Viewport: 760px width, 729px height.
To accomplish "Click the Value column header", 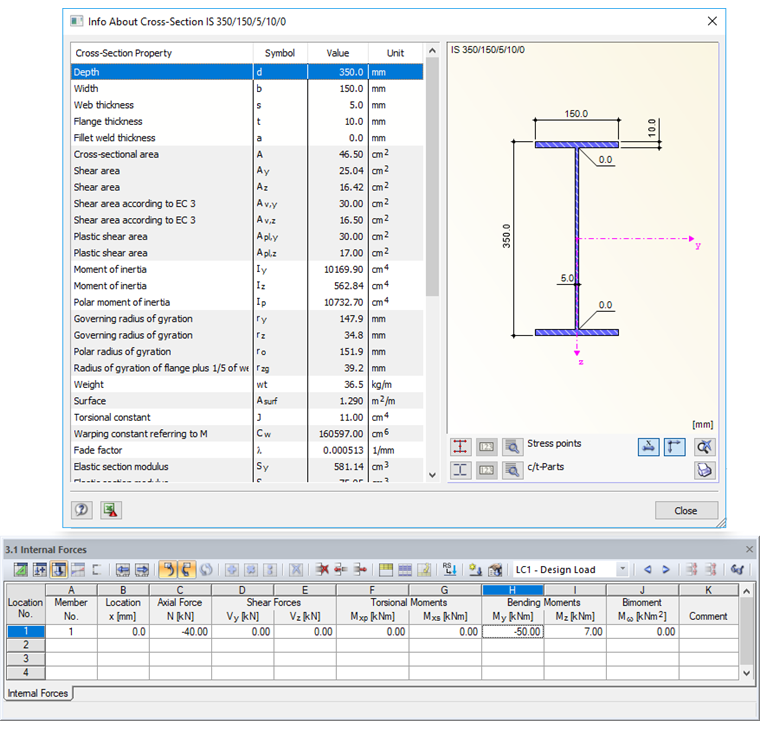I will (338, 53).
